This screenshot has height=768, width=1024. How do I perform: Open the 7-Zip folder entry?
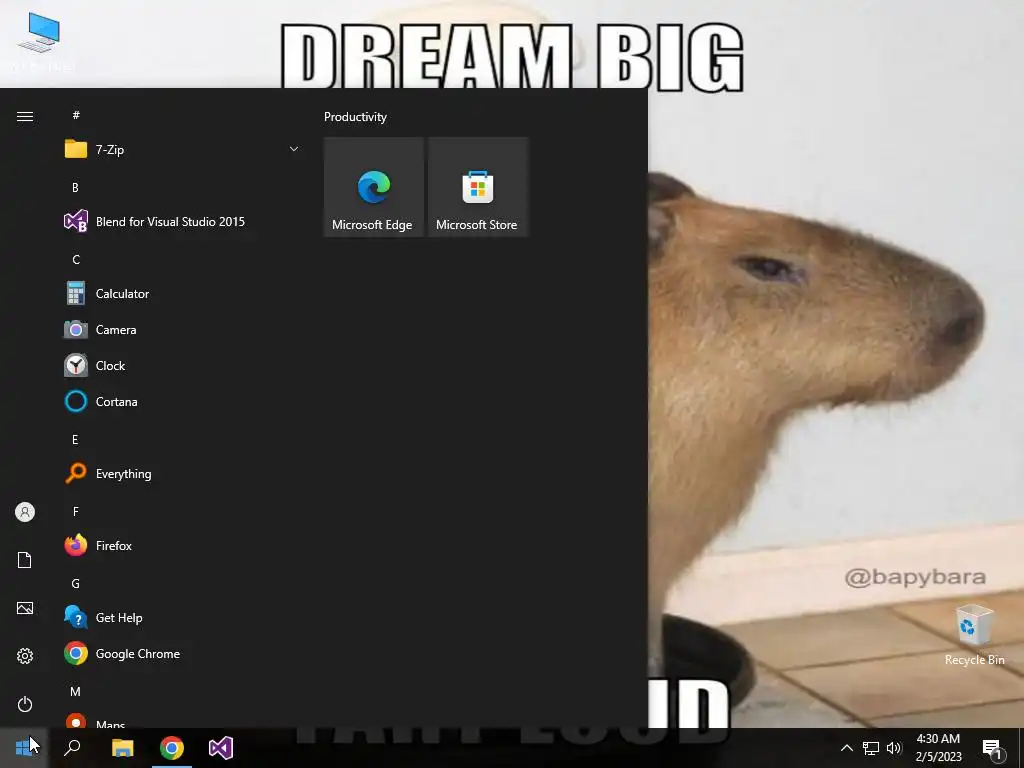[181, 150]
